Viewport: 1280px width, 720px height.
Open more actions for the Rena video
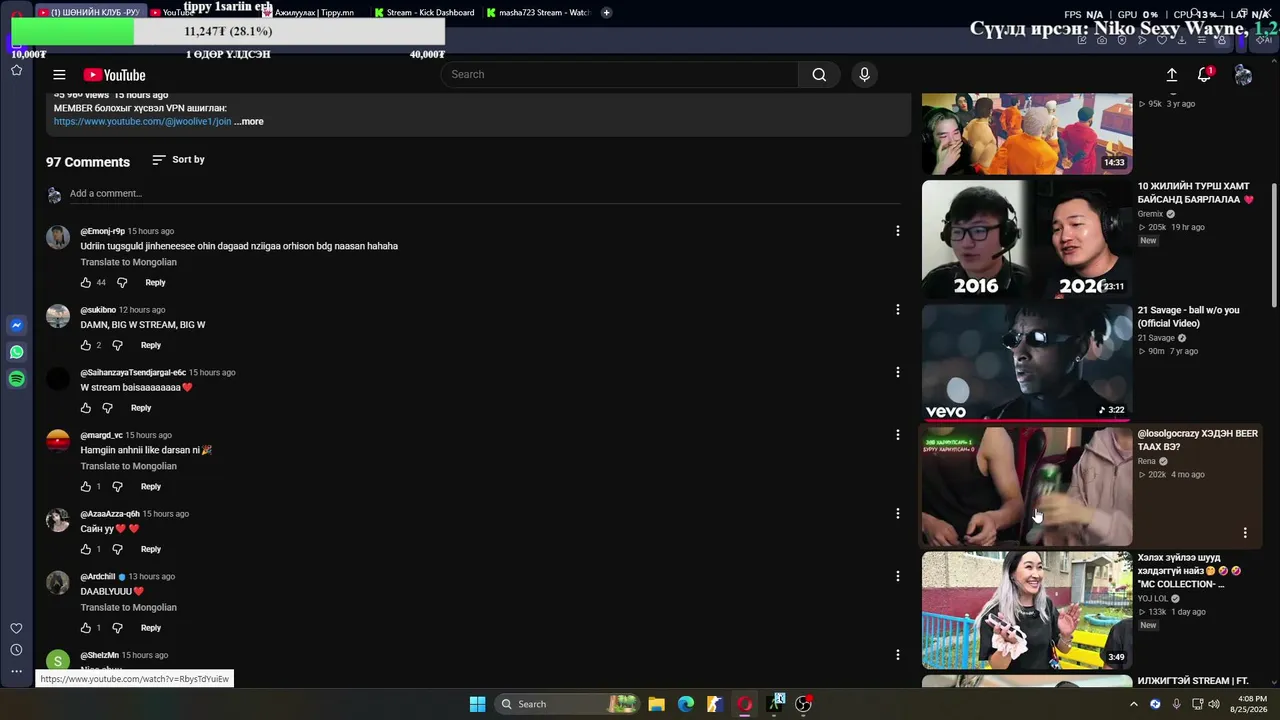pyautogui.click(x=1245, y=533)
